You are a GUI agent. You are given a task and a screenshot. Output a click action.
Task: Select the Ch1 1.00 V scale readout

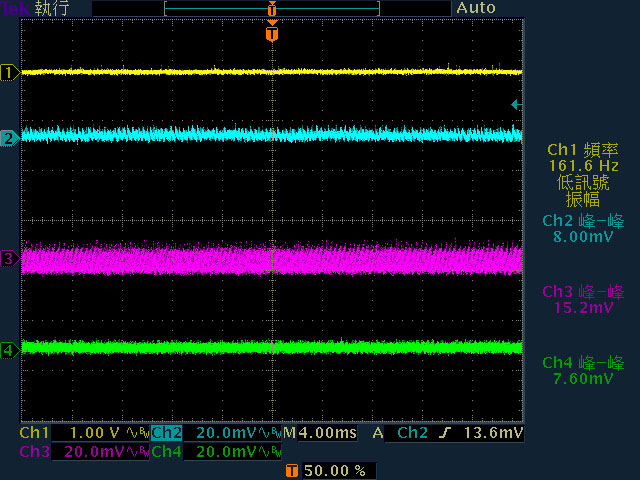[94, 433]
